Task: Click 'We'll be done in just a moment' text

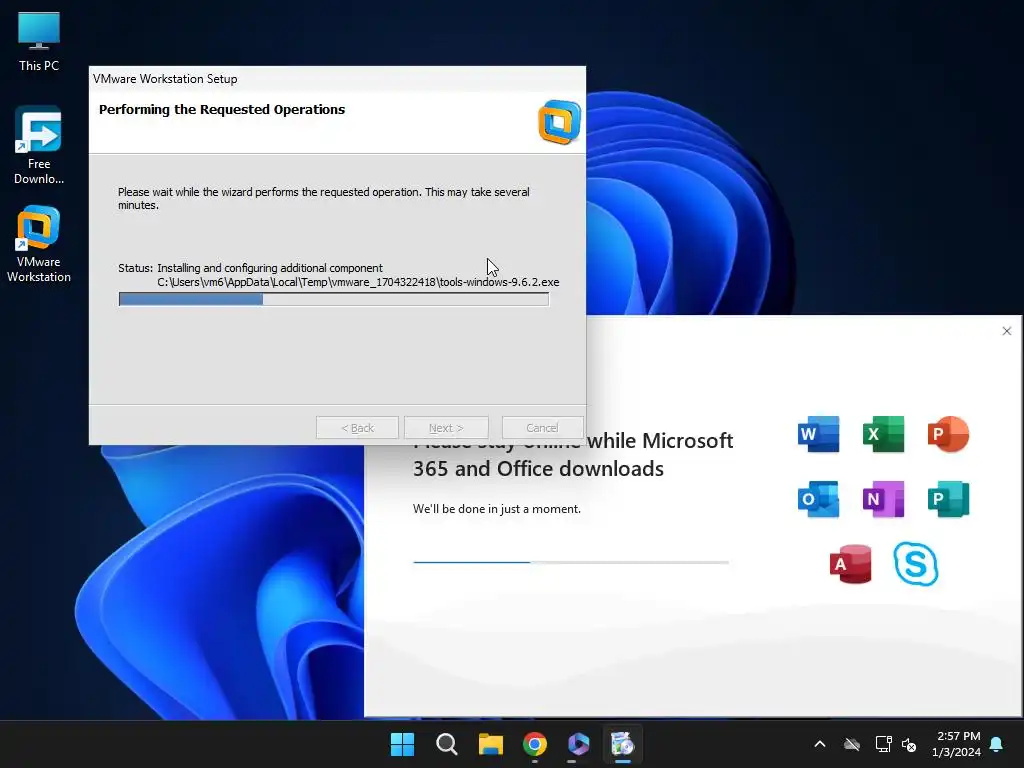Action: click(x=496, y=509)
